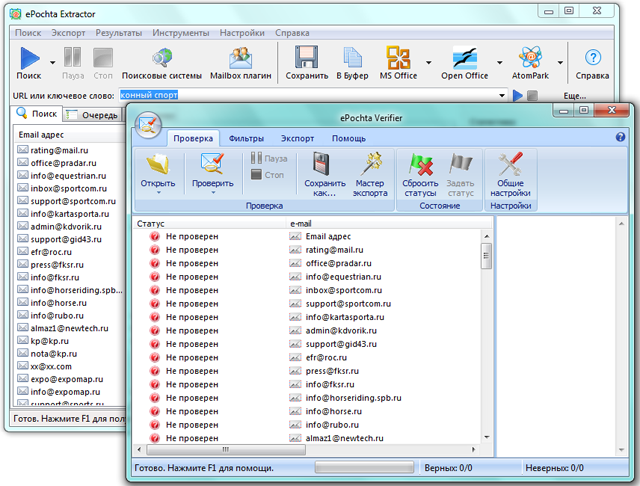Image resolution: width=640 pixels, height=486 pixels.
Task: Click small blue play button beside URL field
Action: click(x=518, y=95)
